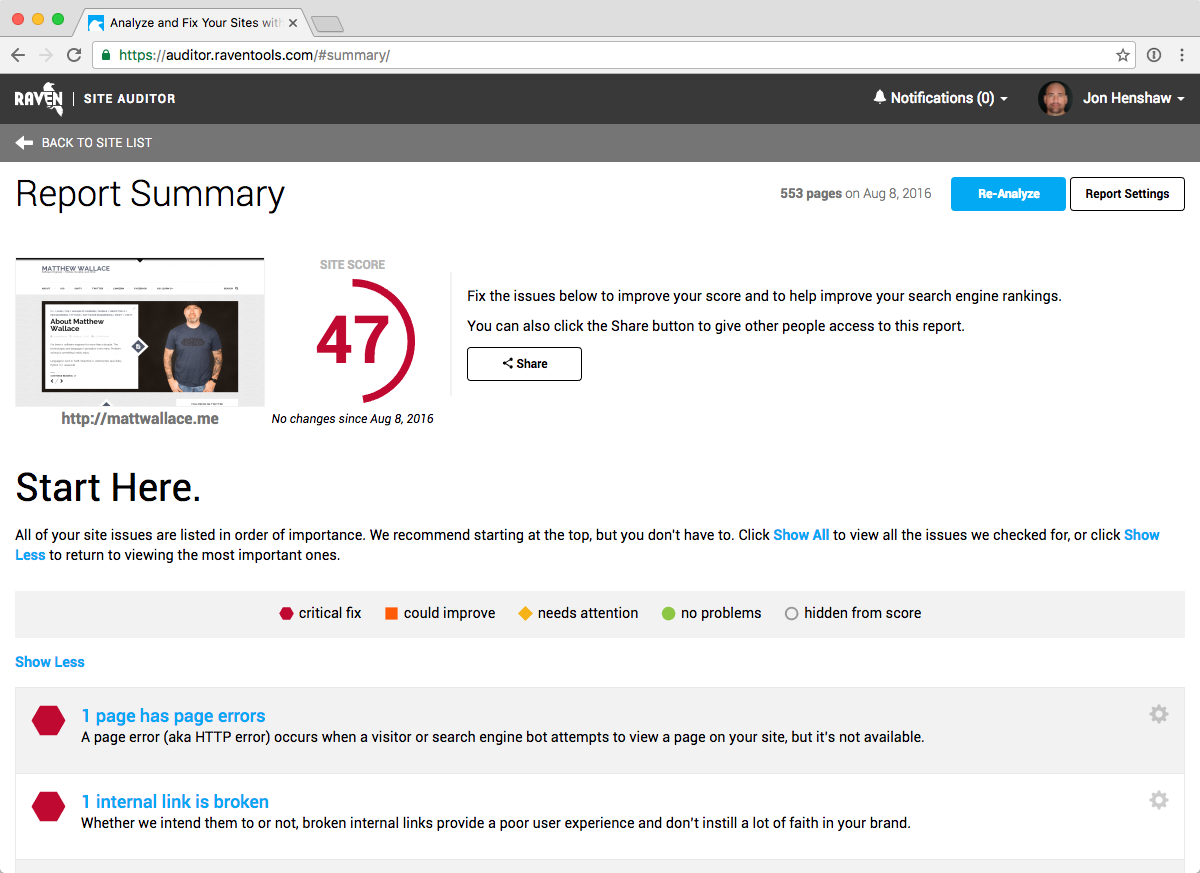This screenshot has height=873, width=1200.
Task: Click the address bar URL field
Action: 614,55
